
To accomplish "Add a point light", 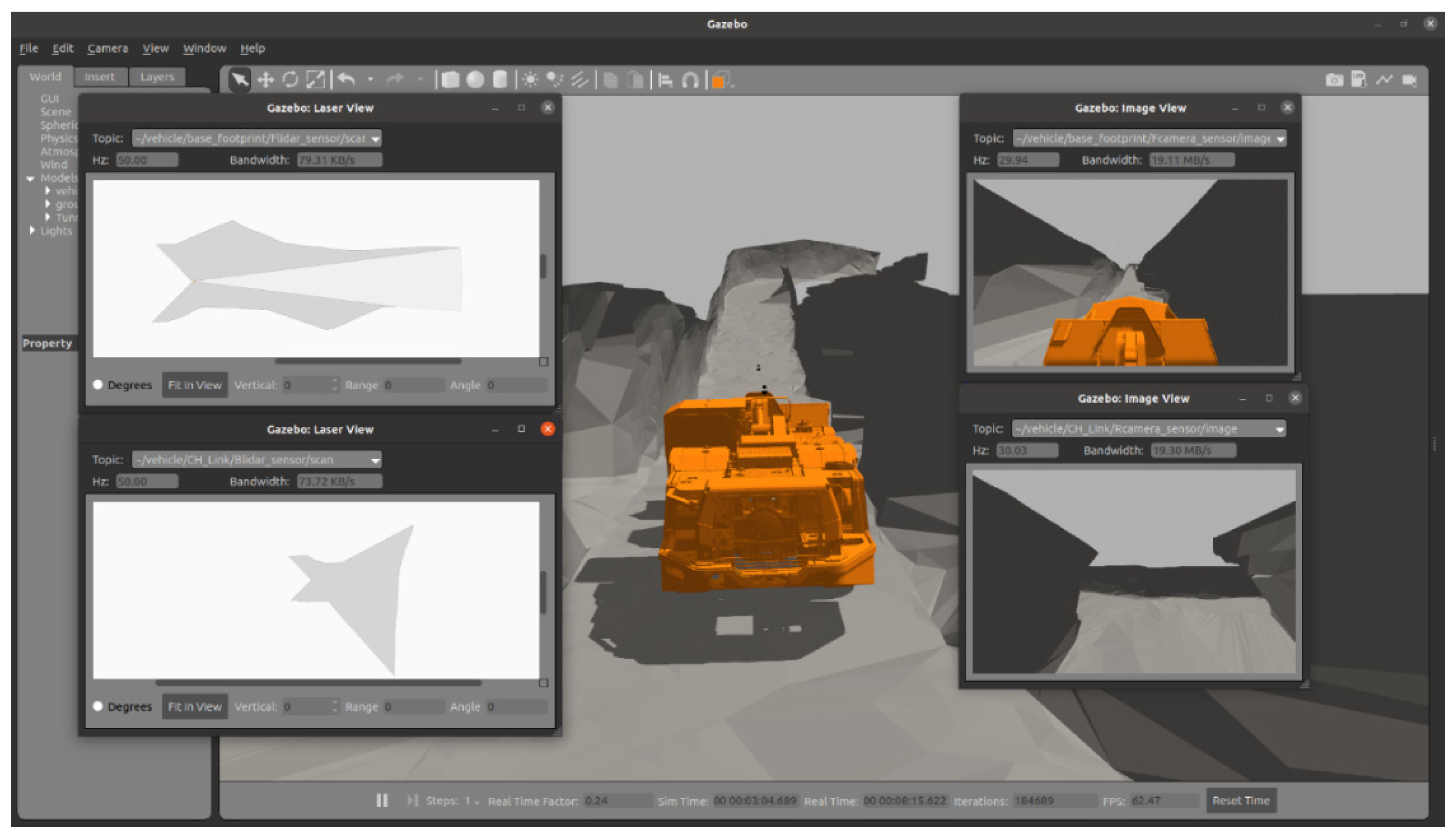I will click(530, 79).
